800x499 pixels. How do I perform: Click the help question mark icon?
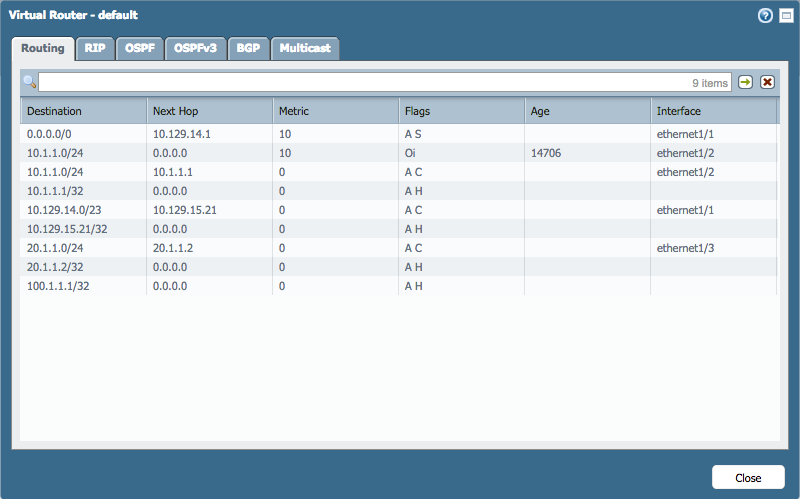click(766, 16)
